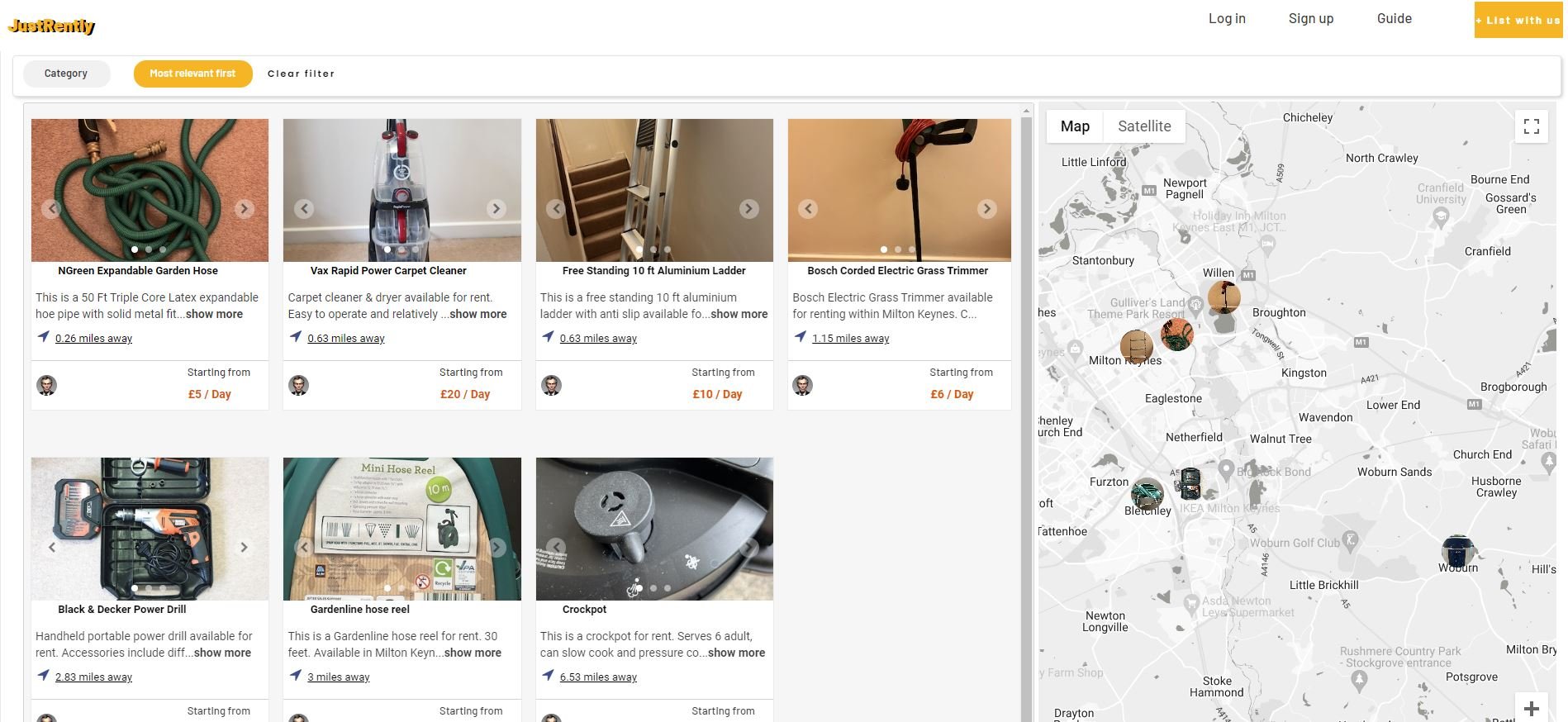Click the grass trimmer marker near Willen
The image size is (1568, 722).
coord(1224,297)
